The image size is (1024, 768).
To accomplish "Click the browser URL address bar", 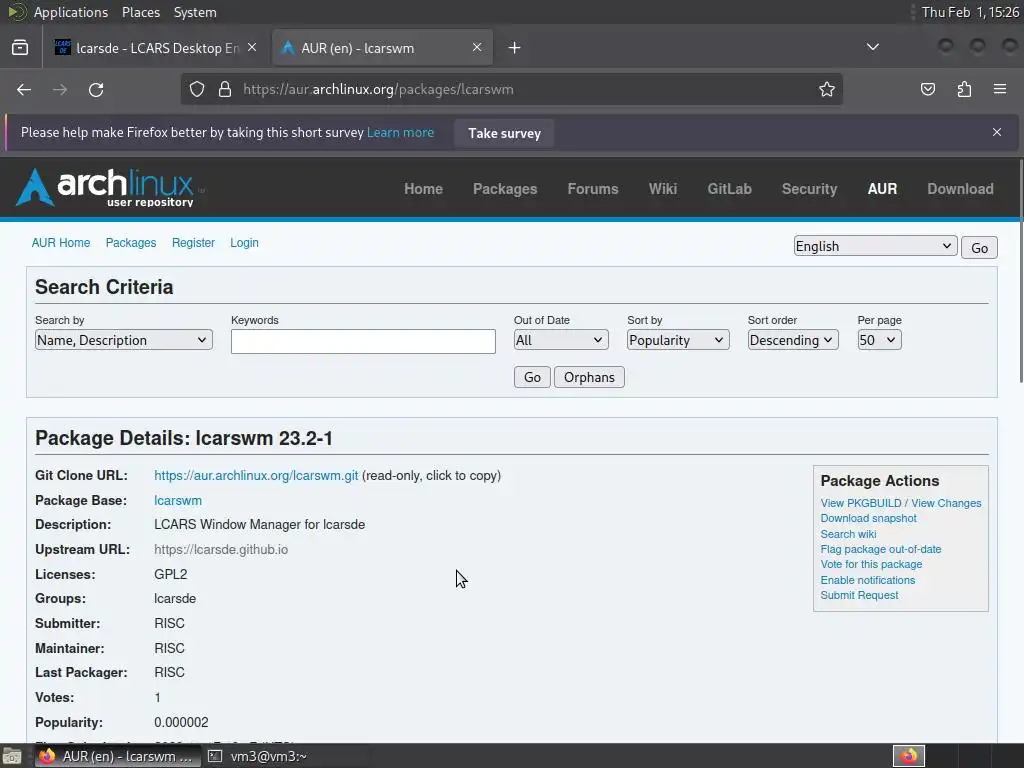I will coord(513,89).
